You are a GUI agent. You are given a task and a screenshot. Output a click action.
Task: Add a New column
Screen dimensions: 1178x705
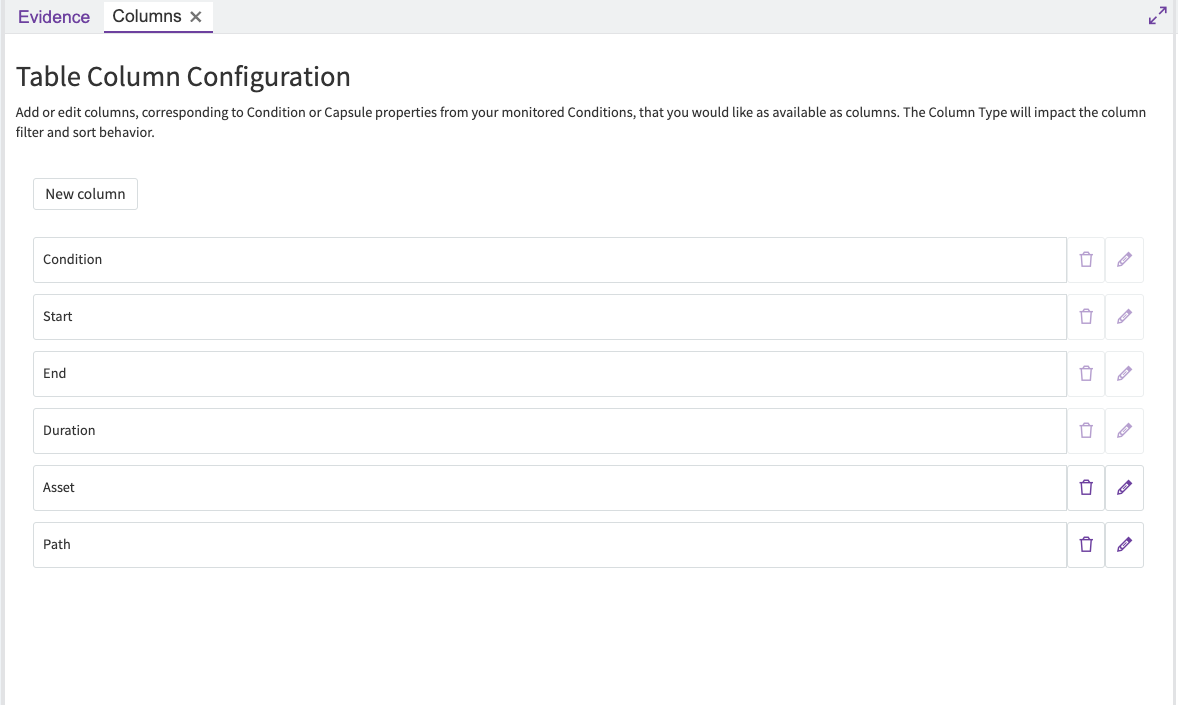click(x=86, y=194)
